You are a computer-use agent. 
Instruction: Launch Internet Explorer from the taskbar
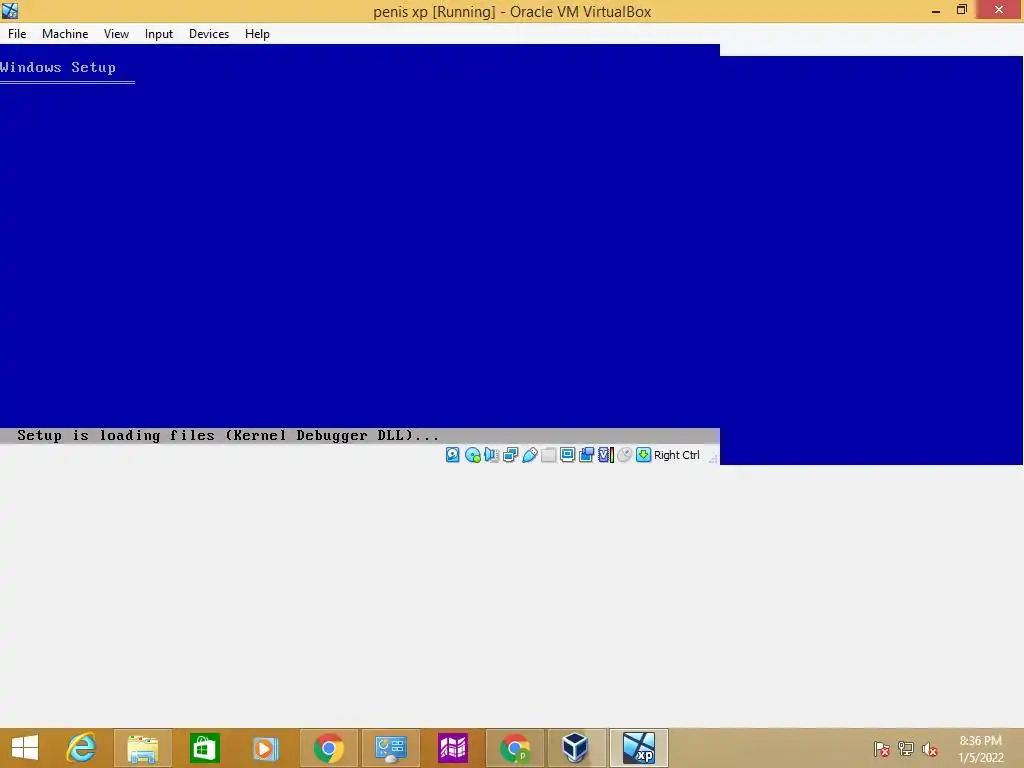pos(81,748)
